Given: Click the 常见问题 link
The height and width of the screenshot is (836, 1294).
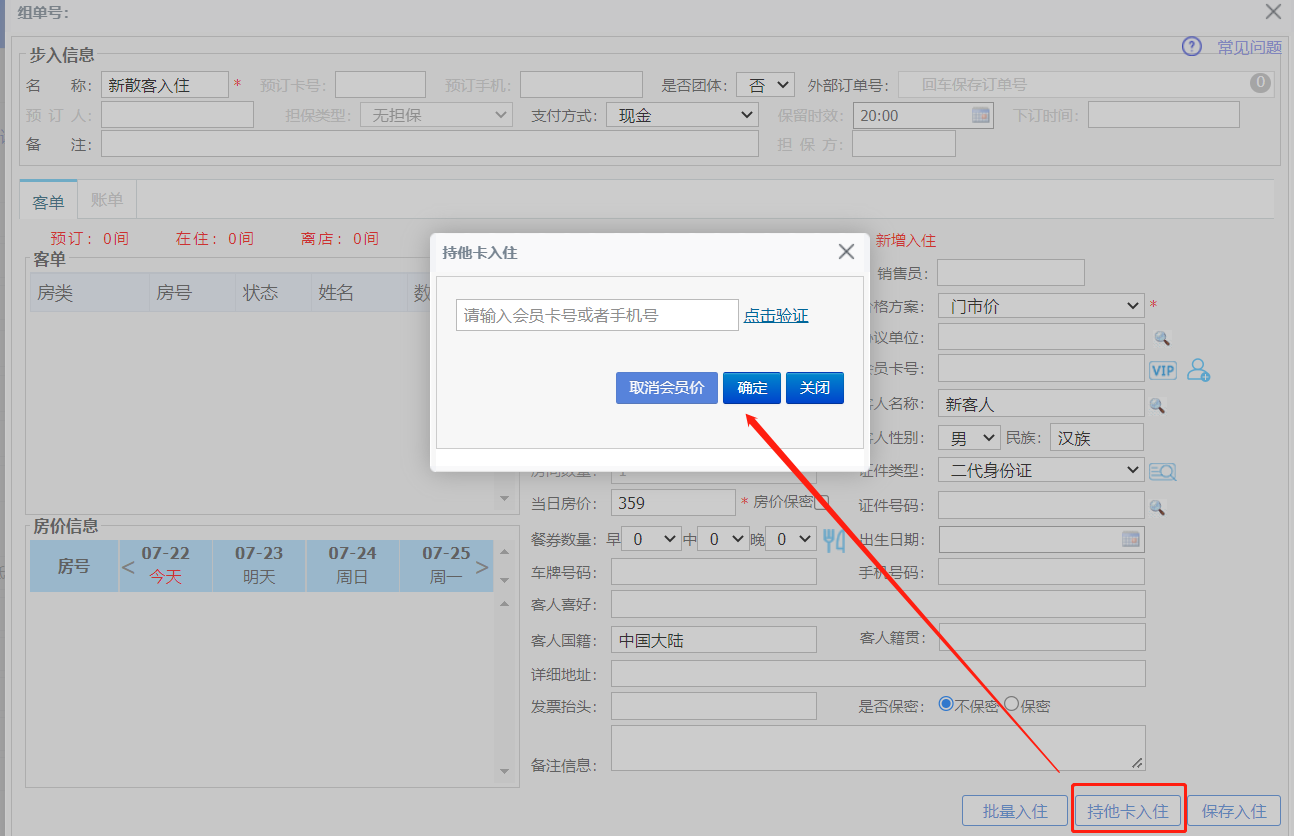Looking at the screenshot, I should pos(1249,47).
